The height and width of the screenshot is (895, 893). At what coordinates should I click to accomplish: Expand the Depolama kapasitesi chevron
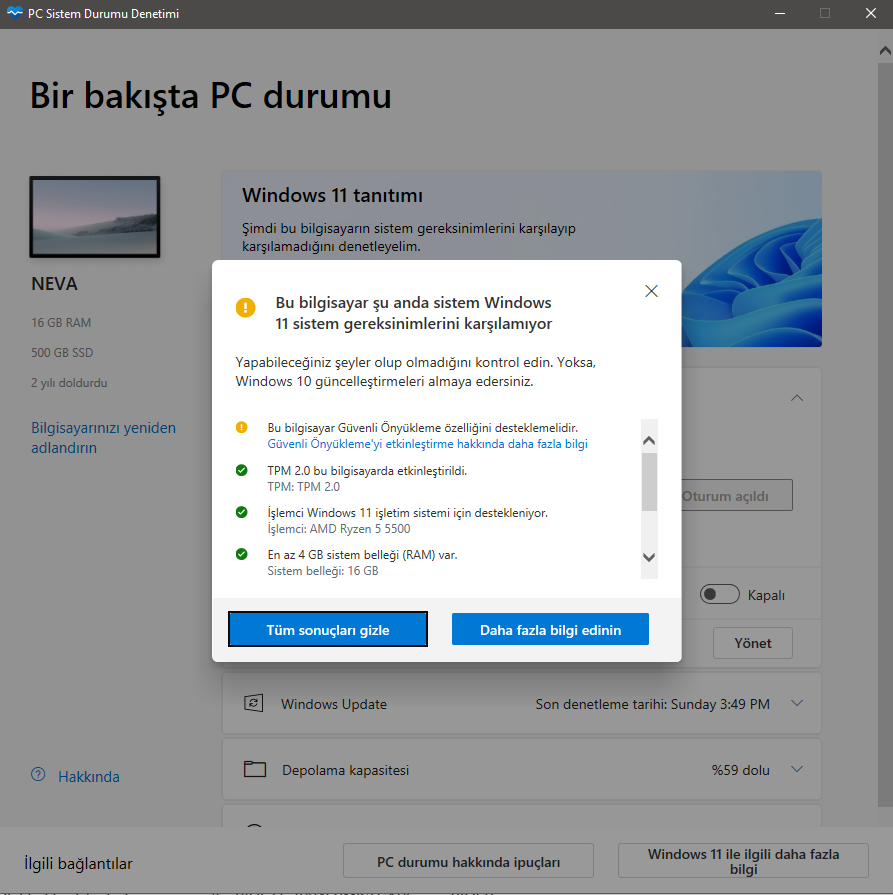(x=797, y=769)
